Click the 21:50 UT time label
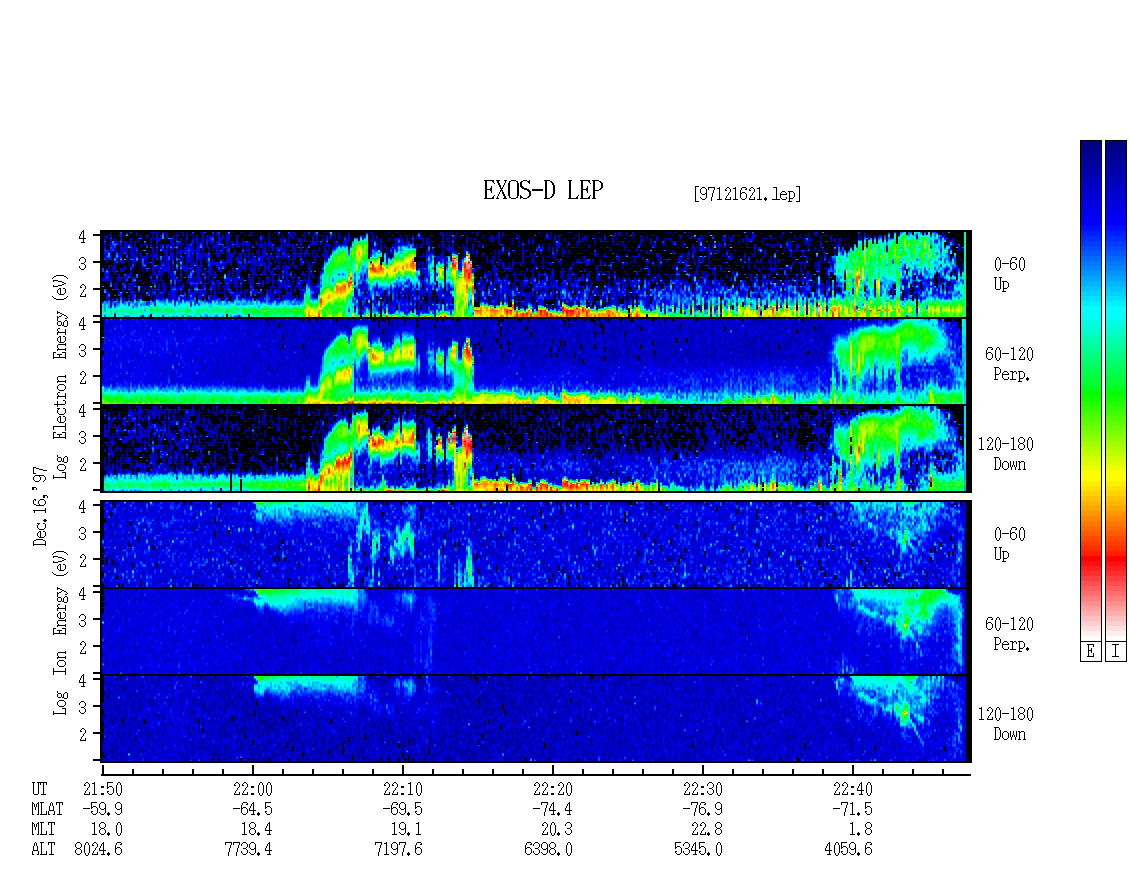 point(102,789)
